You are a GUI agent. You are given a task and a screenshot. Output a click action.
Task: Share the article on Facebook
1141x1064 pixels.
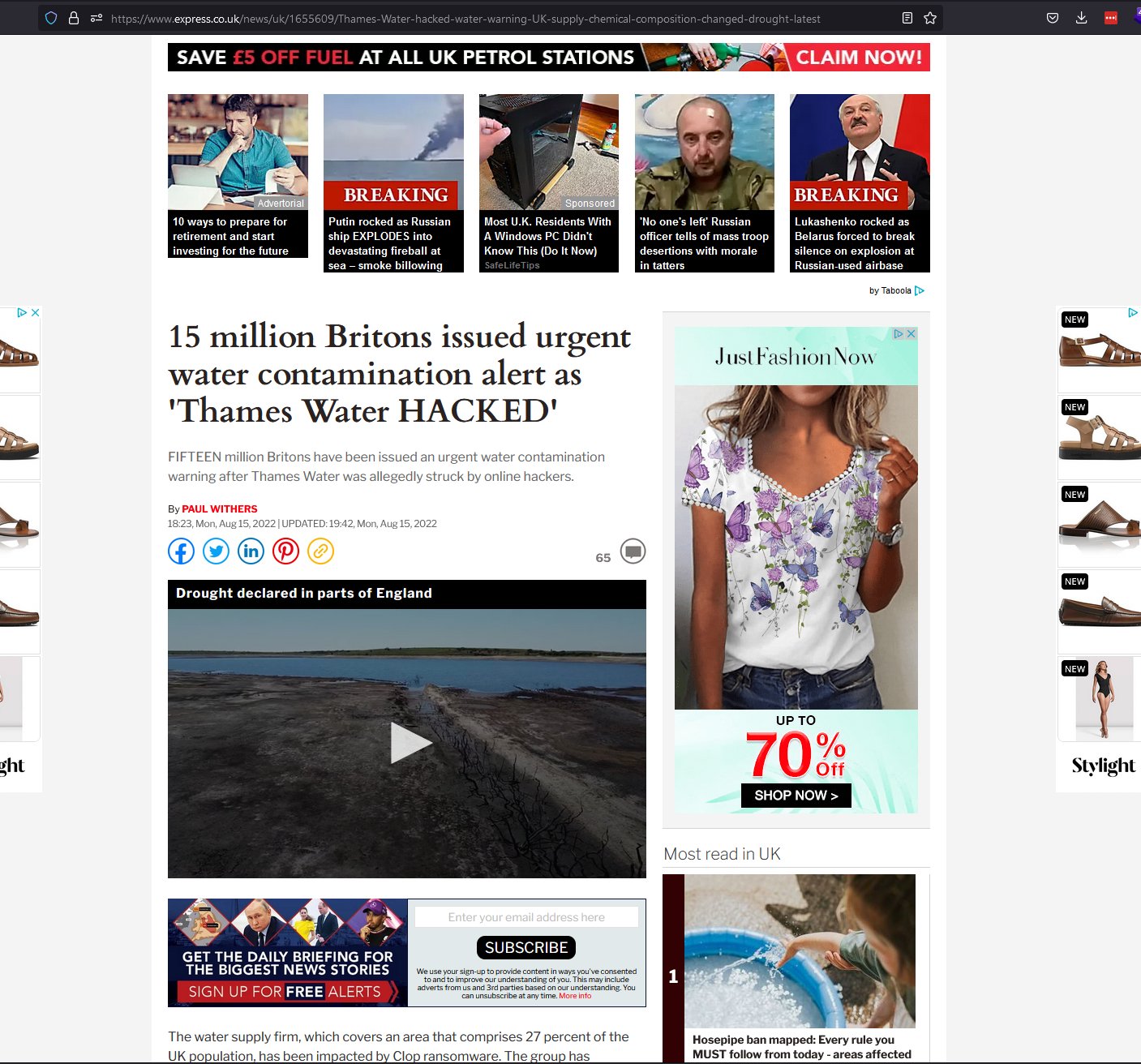[x=181, y=551]
